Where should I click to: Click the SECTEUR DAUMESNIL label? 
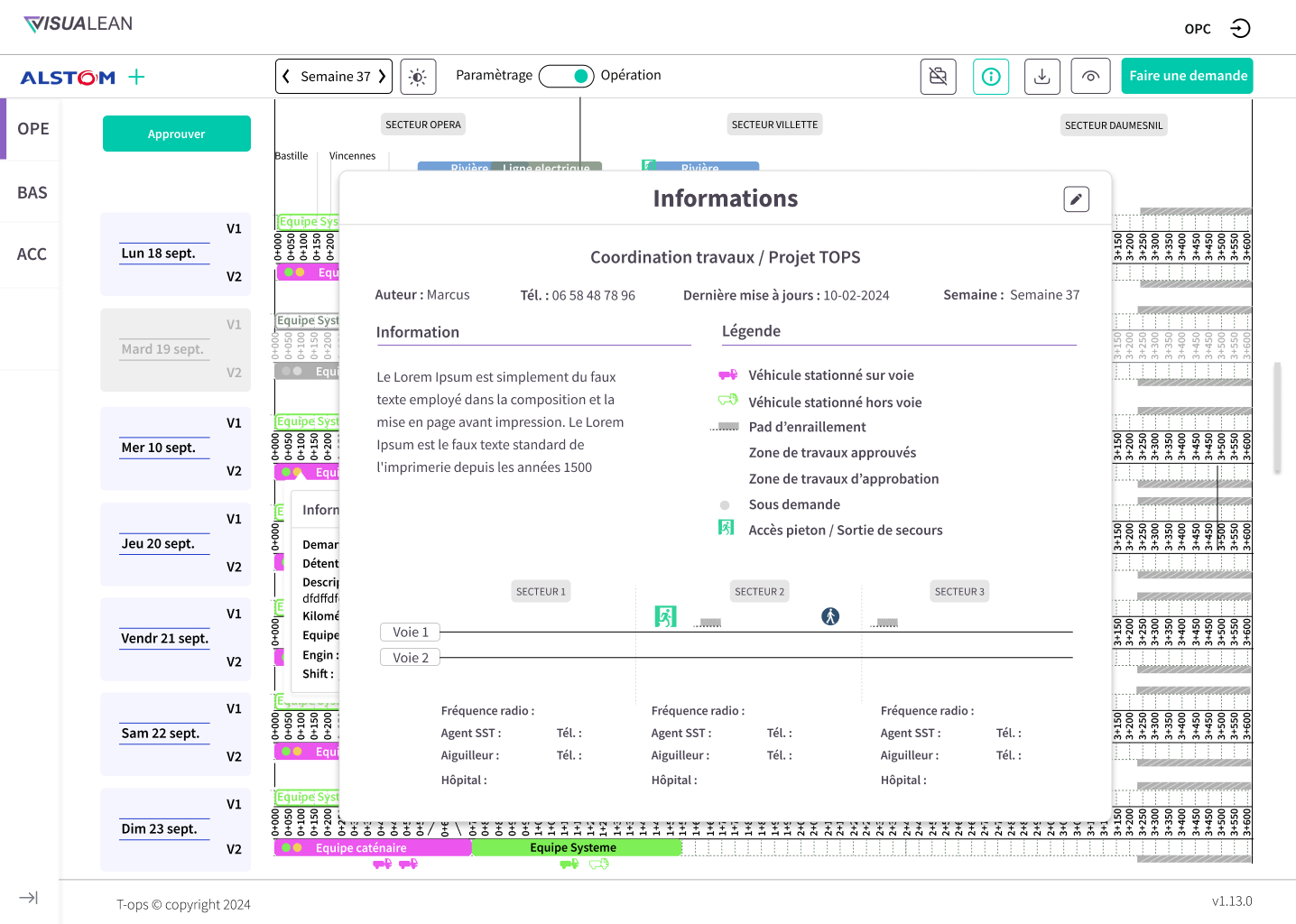1114,125
